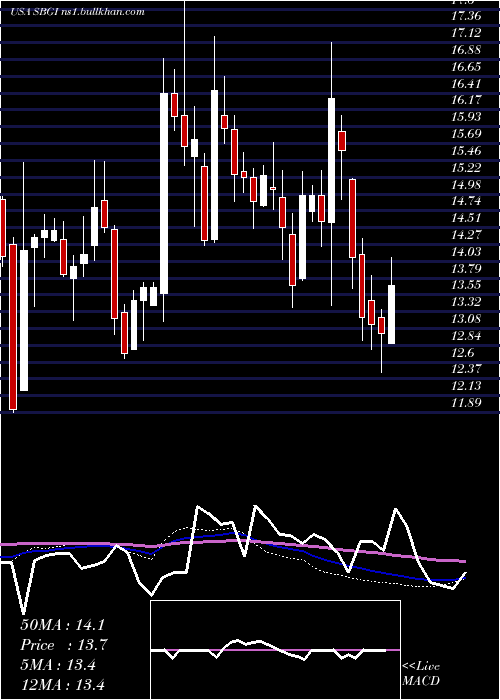Click the 13.08 price axis label
The image size is (500, 700).
pos(466,319)
